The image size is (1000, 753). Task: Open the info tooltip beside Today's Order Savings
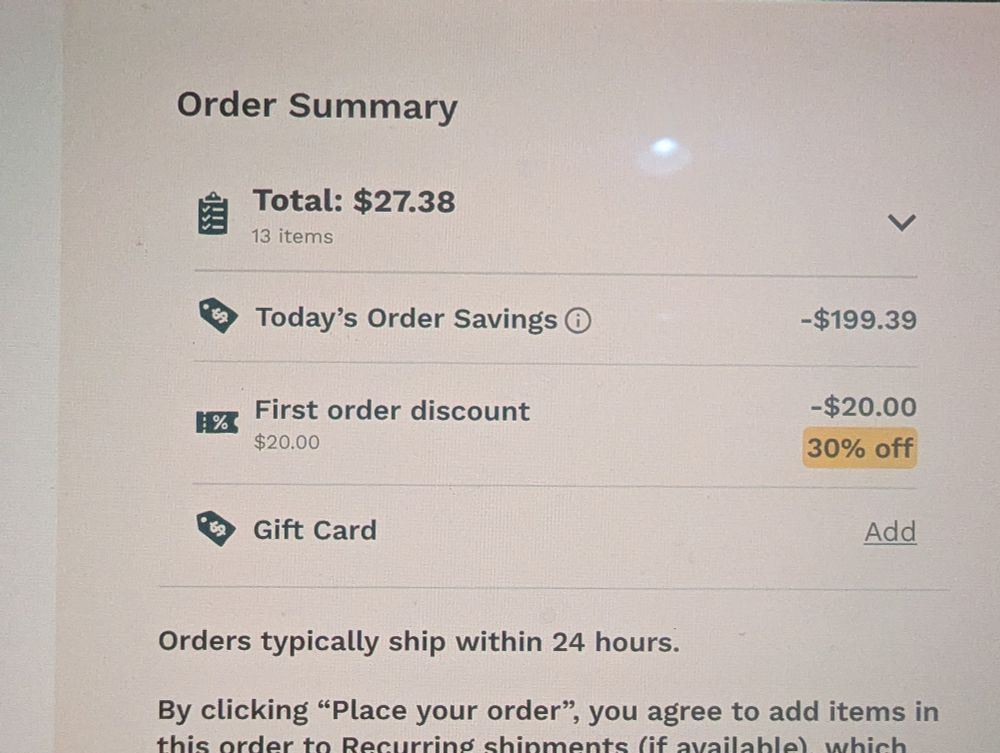coord(578,320)
